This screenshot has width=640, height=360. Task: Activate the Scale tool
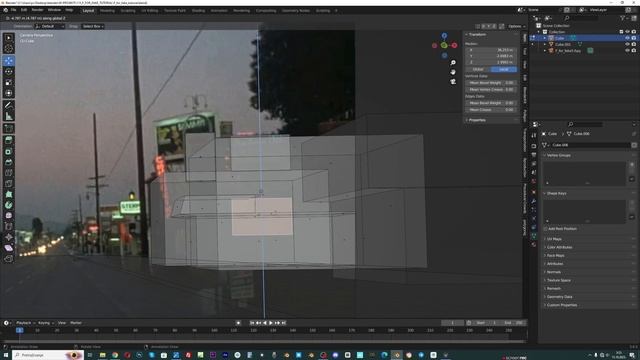point(9,82)
